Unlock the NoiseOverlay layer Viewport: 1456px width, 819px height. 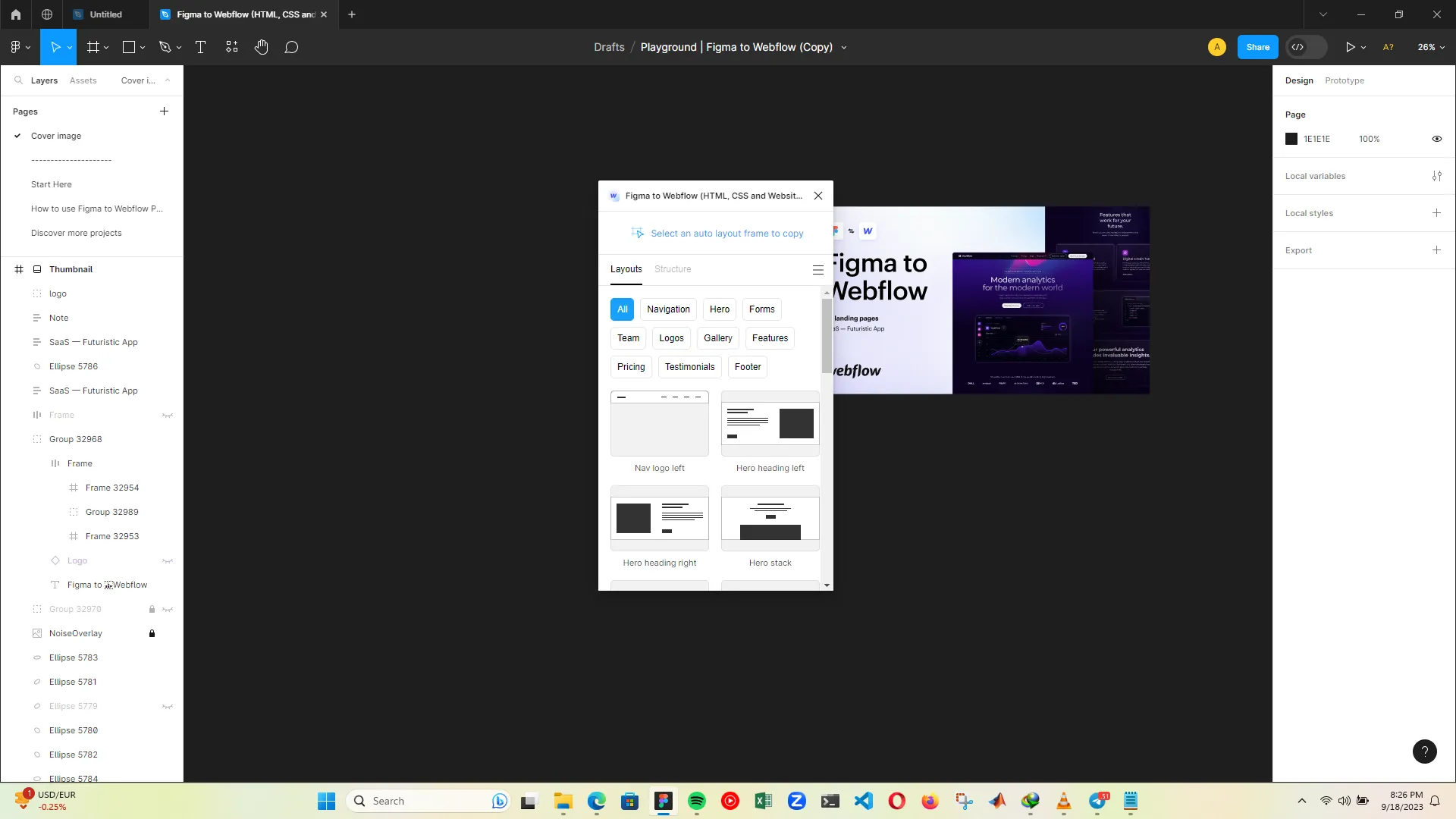pyautogui.click(x=152, y=633)
